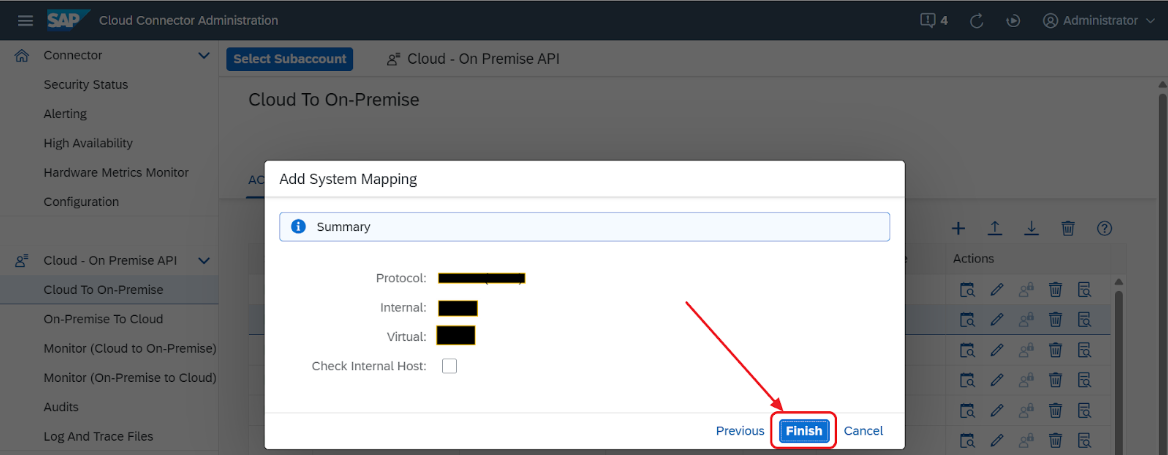Toggle the Check Internal Host checkbox
Viewport: 1168px width, 455px height.
pos(449,366)
